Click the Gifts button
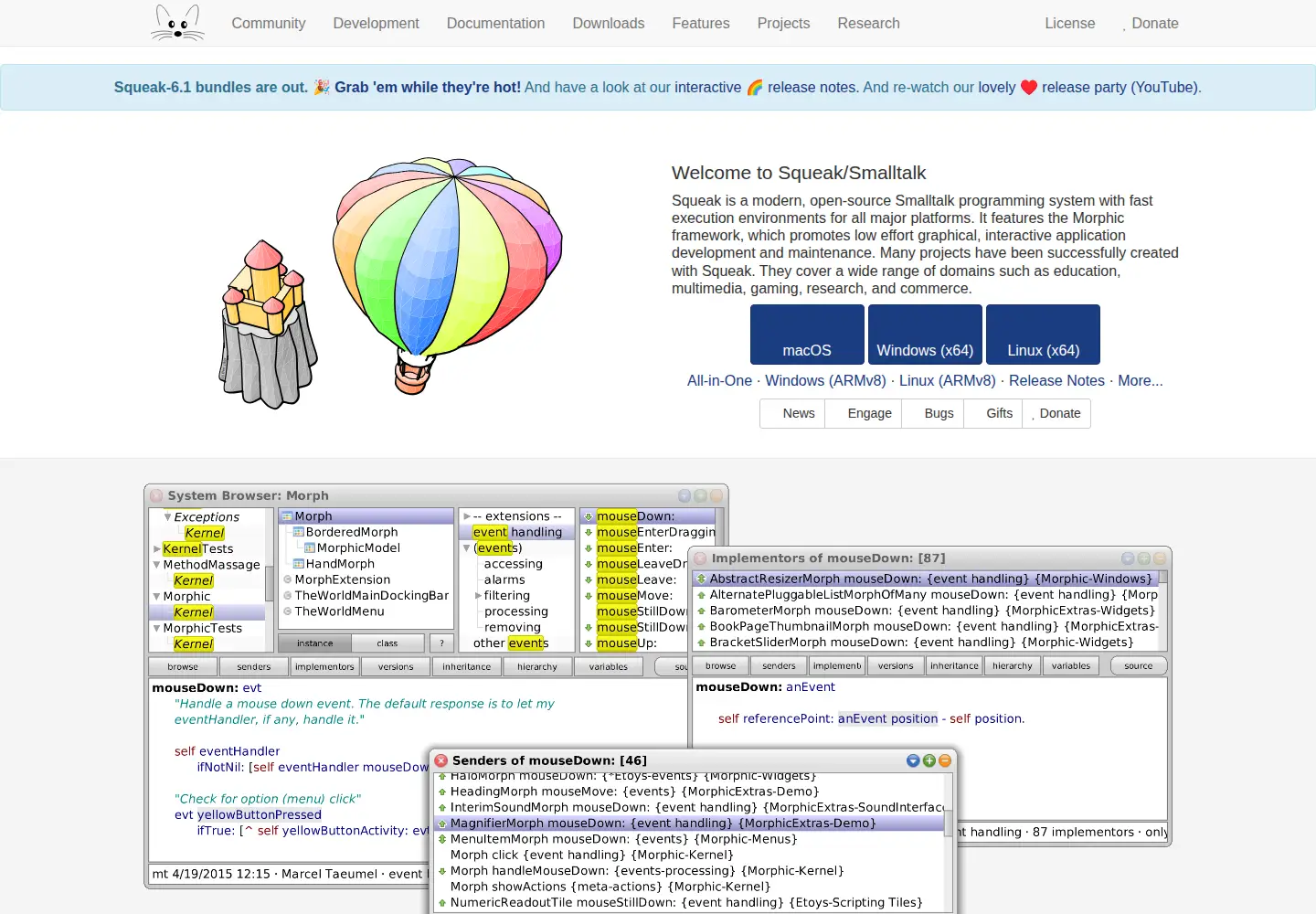The image size is (1316, 914). click(993, 413)
